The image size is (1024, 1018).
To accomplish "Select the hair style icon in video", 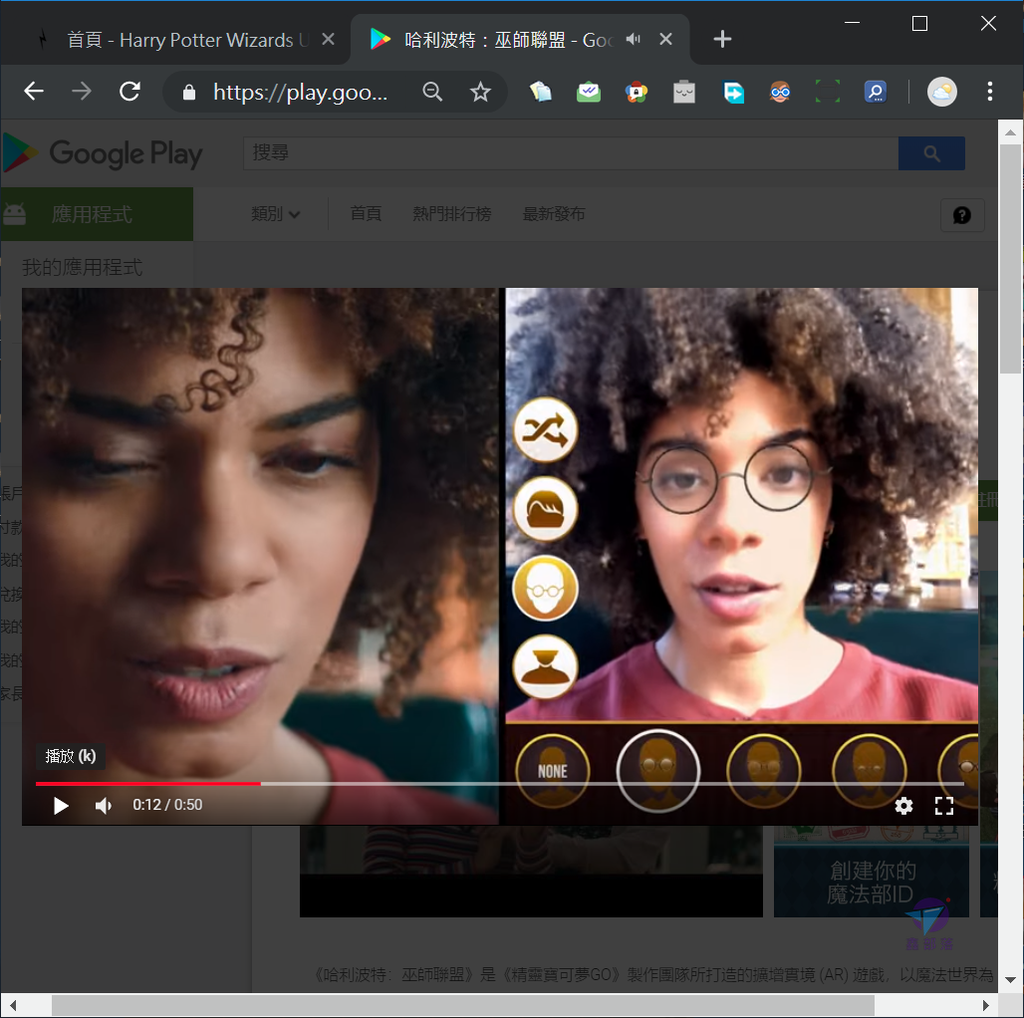I will point(545,509).
